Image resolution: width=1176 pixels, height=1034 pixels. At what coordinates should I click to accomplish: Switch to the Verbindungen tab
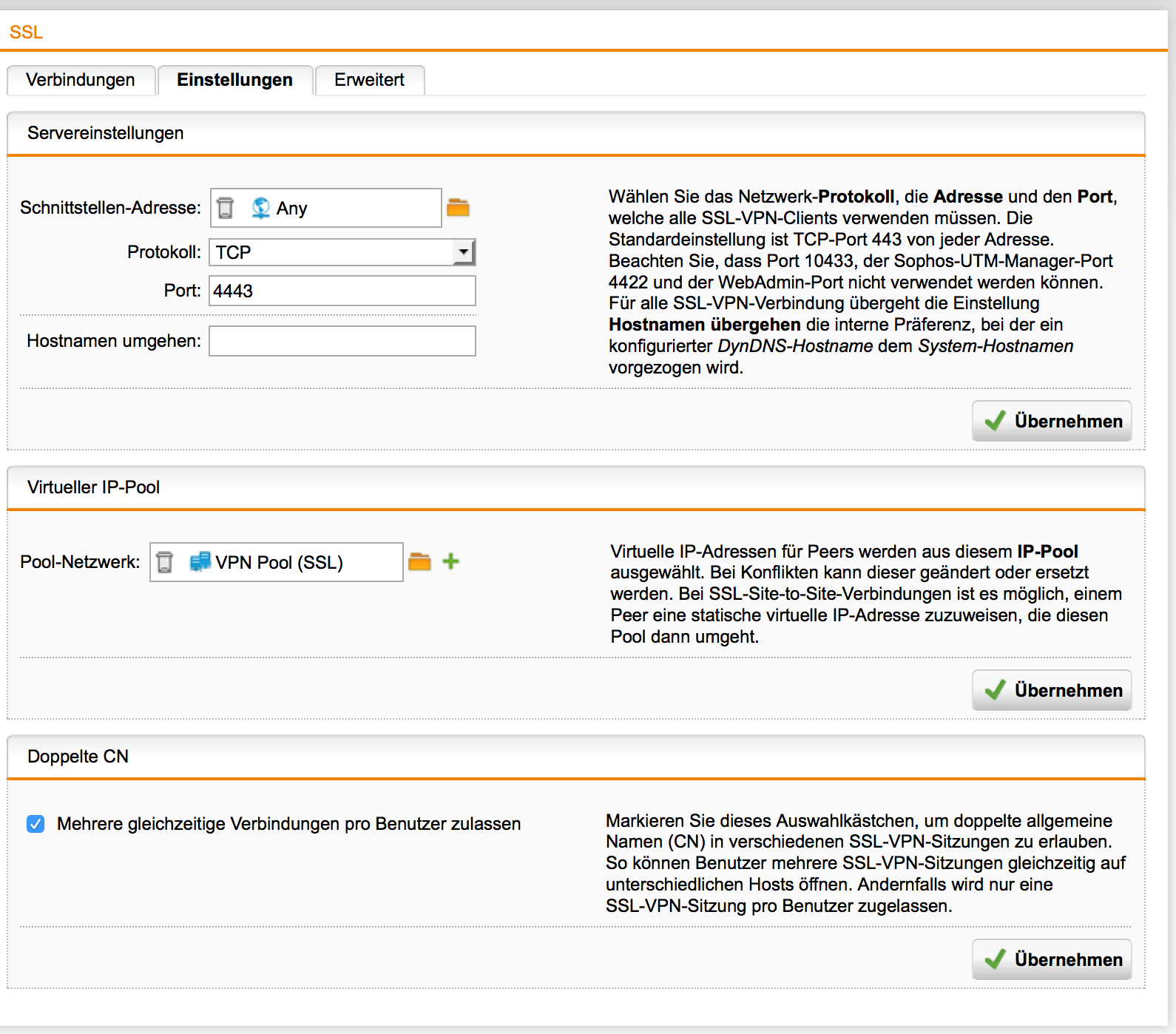click(81, 80)
